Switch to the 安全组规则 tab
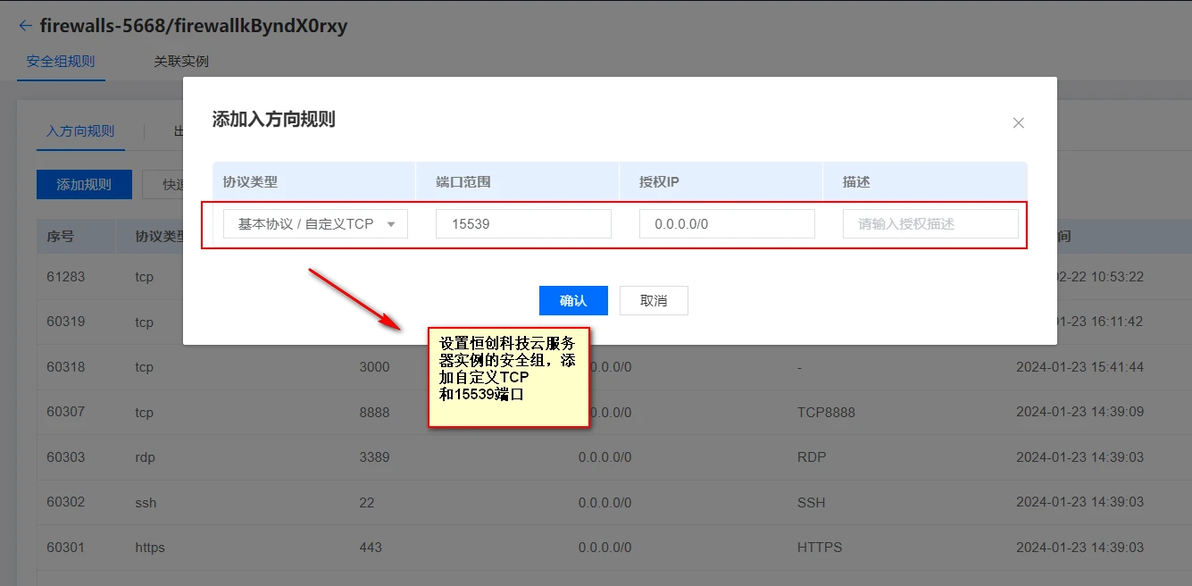Viewport: 1192px width, 586px height. click(61, 62)
